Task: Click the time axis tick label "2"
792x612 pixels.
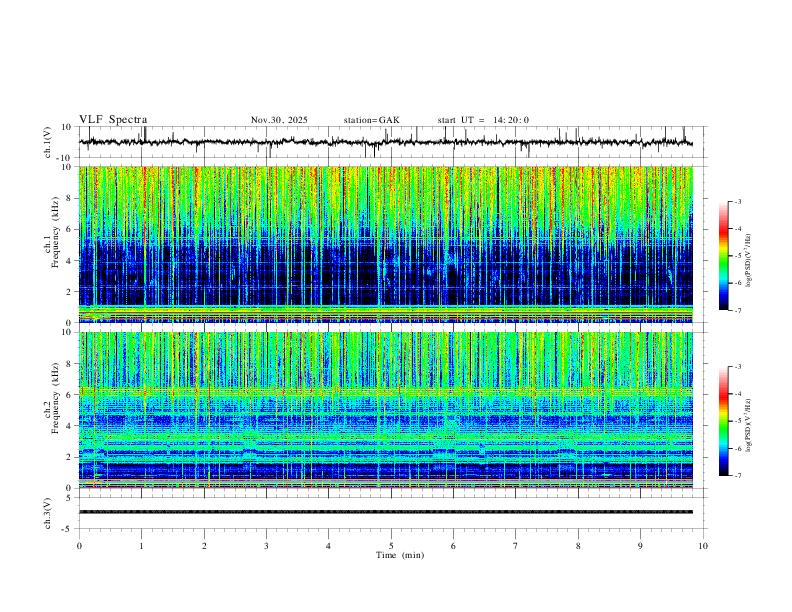Action: tap(204, 546)
